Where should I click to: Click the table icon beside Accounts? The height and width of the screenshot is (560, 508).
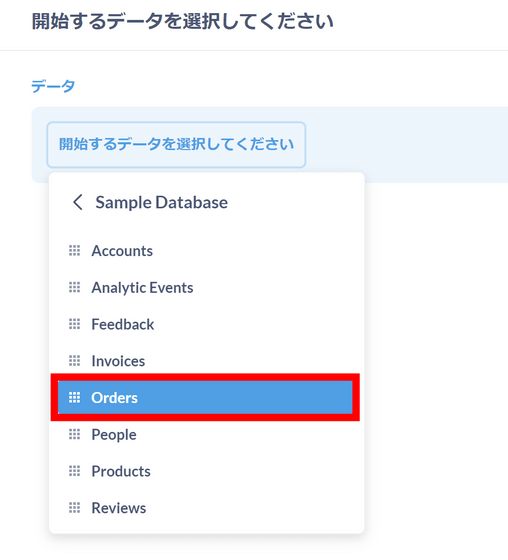pyautogui.click(x=74, y=251)
